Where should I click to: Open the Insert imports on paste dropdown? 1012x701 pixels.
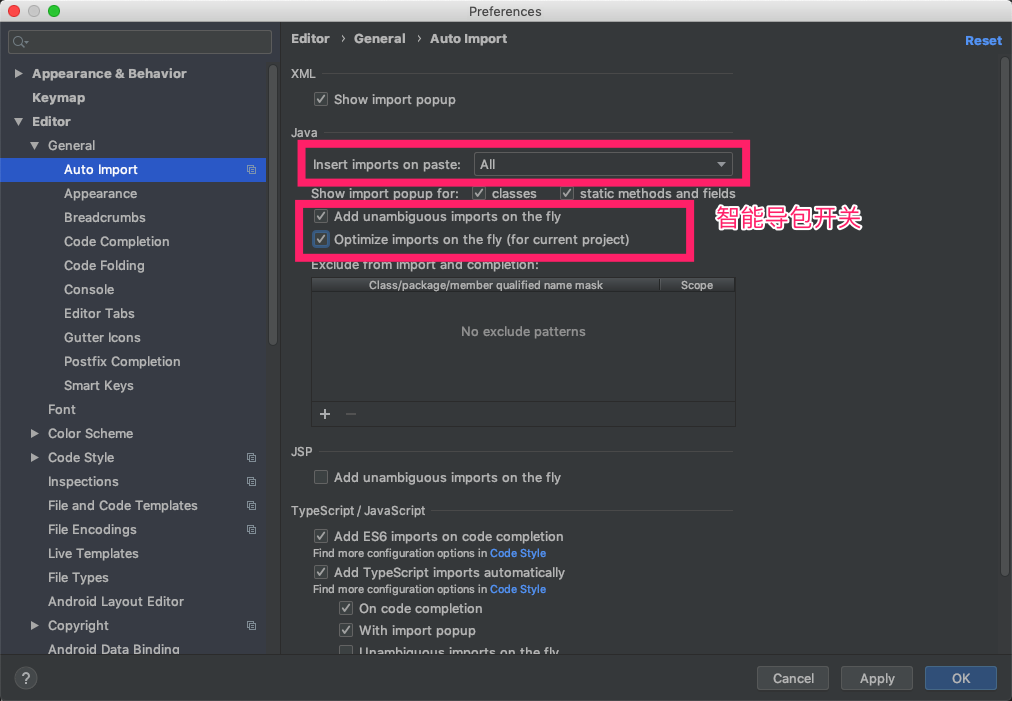click(x=603, y=164)
